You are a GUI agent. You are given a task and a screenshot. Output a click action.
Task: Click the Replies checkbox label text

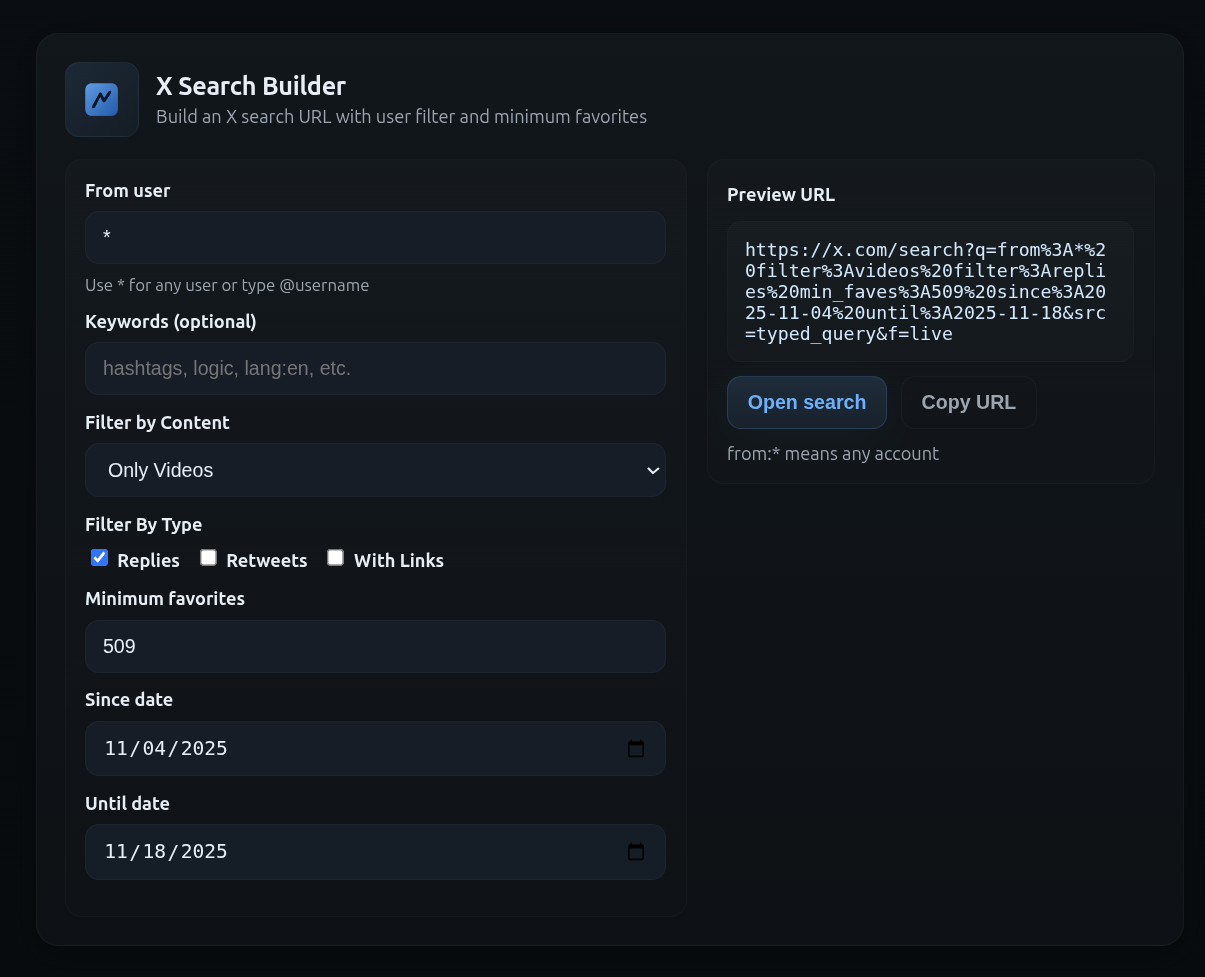point(148,561)
